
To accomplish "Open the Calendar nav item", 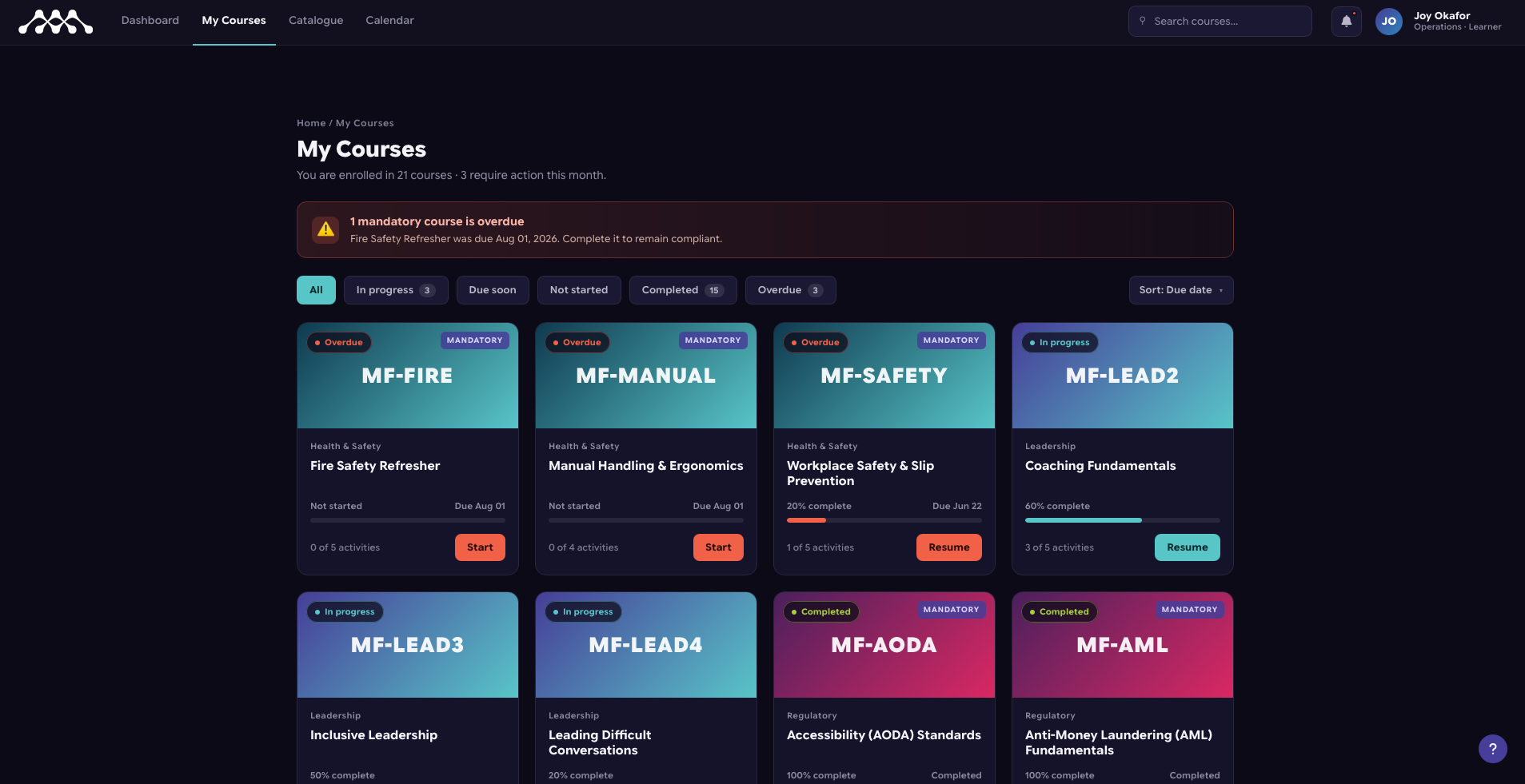I will point(389,21).
